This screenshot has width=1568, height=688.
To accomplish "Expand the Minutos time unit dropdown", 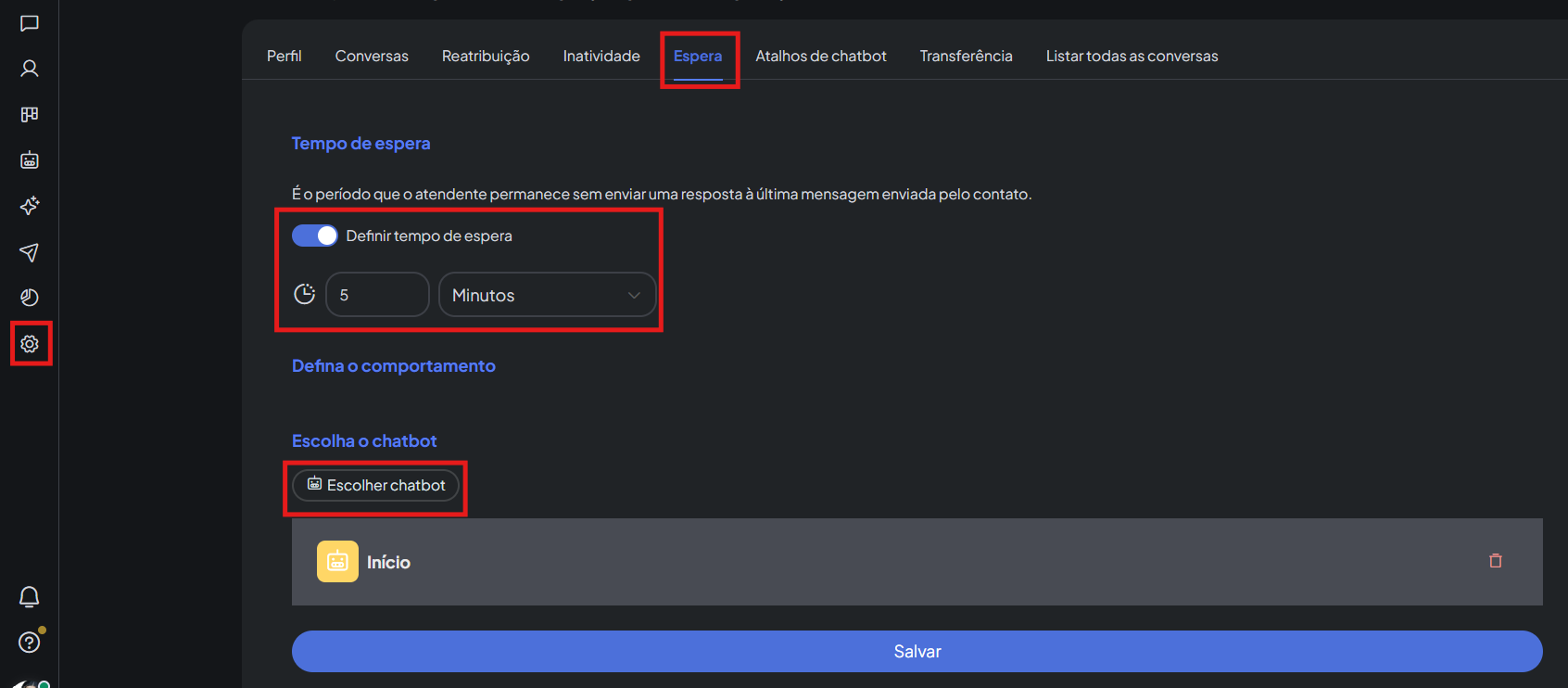I will pyautogui.click(x=547, y=295).
